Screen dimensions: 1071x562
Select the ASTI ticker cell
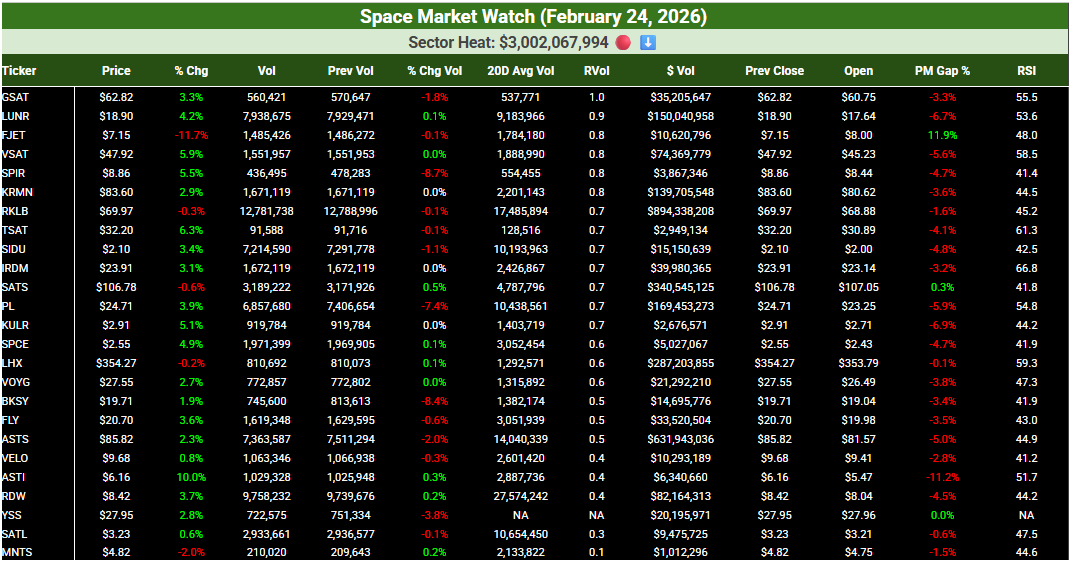click(x=14, y=477)
